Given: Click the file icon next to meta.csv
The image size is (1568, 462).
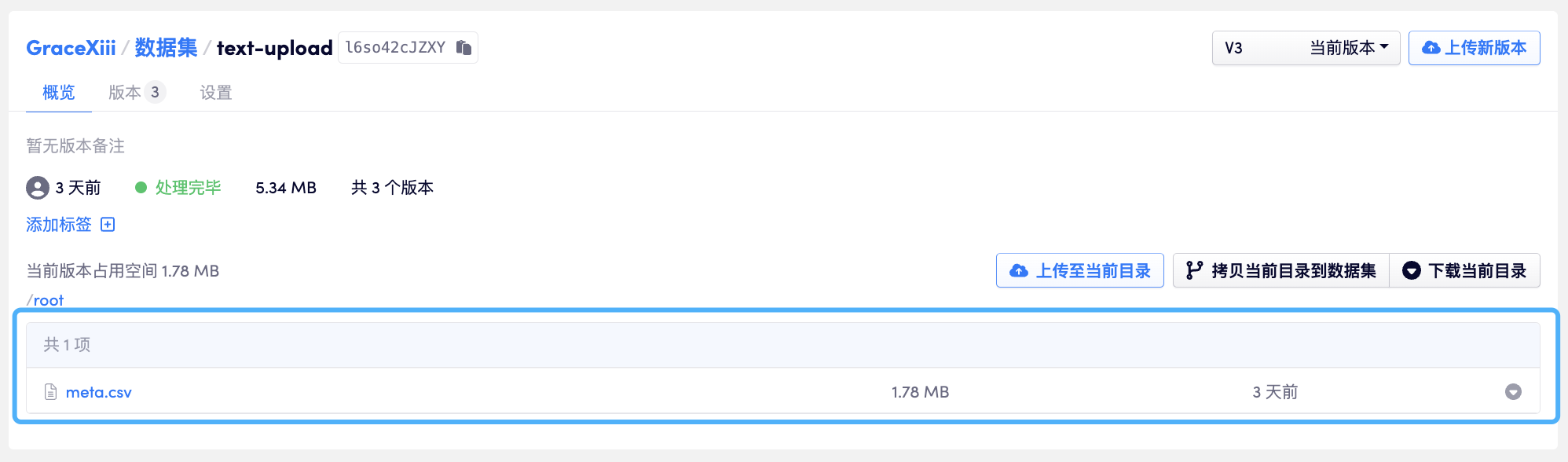Looking at the screenshot, I should [x=51, y=392].
